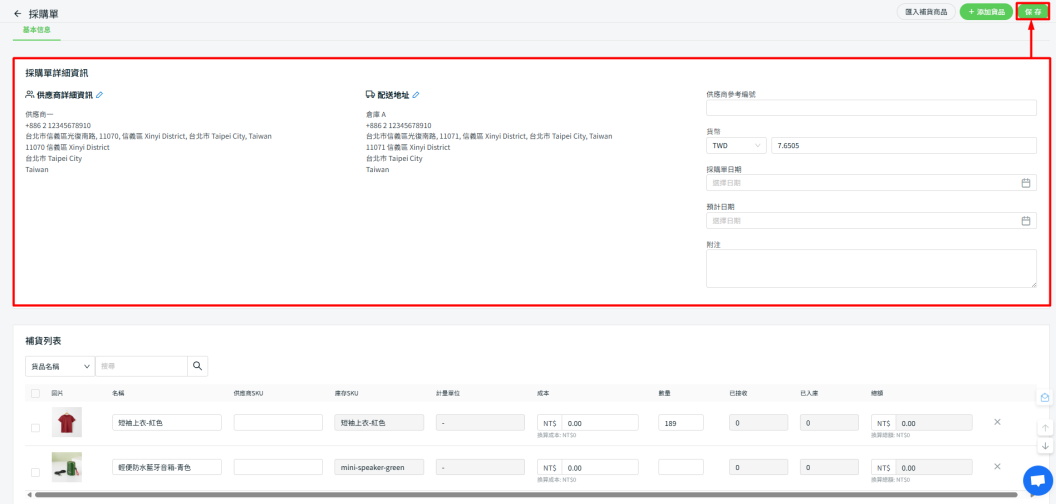Expand the 貨品名稱 search filter dropdown
This screenshot has width=1056, height=504.
point(60,366)
